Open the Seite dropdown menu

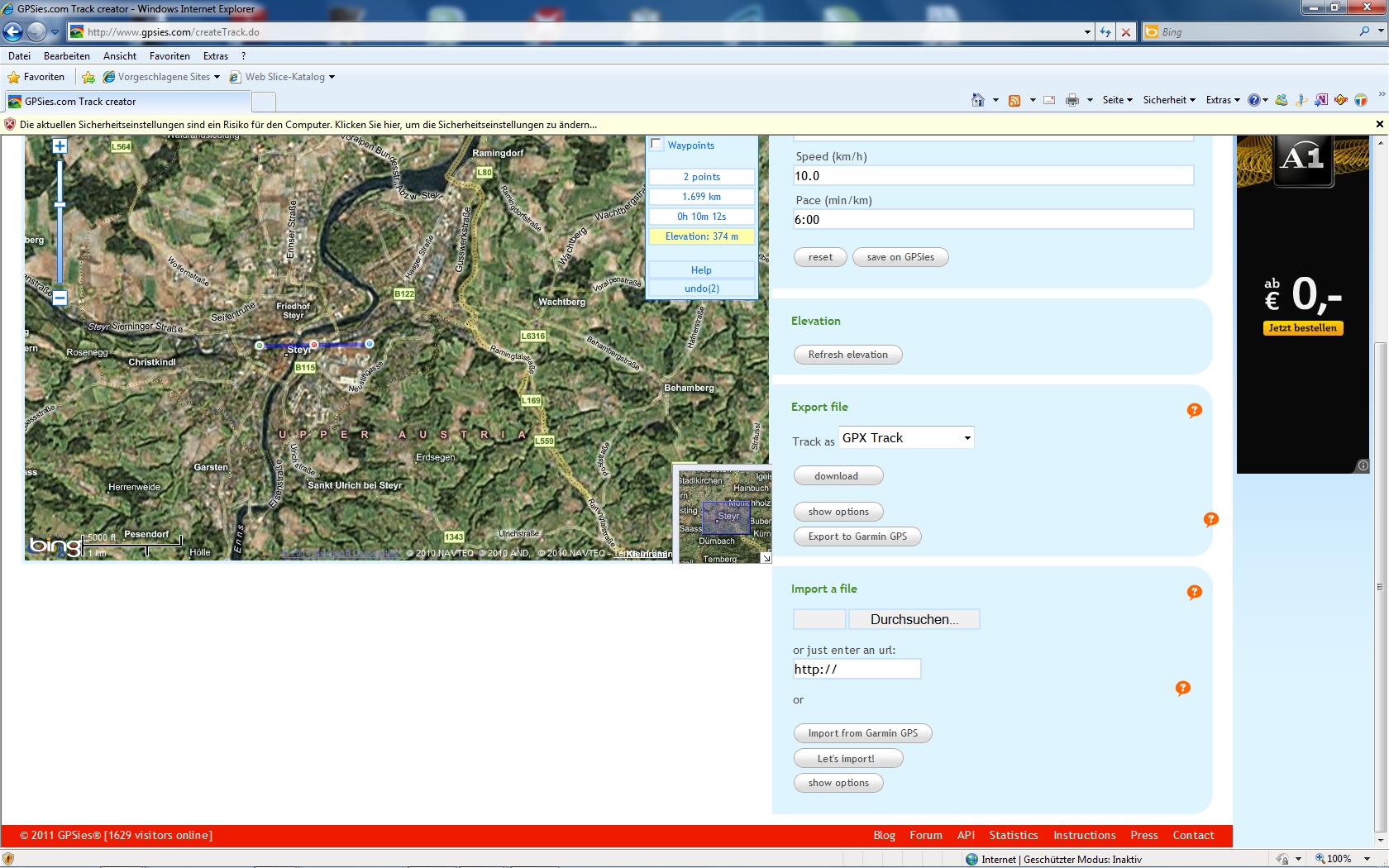[1118, 100]
